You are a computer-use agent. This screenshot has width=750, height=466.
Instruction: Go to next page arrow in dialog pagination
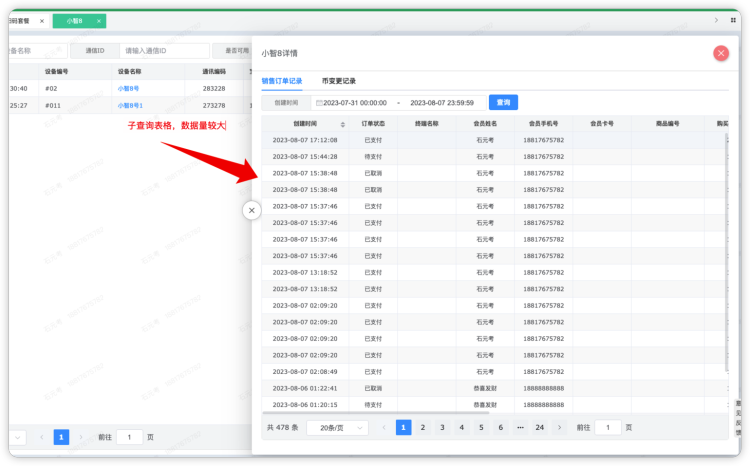point(561,427)
